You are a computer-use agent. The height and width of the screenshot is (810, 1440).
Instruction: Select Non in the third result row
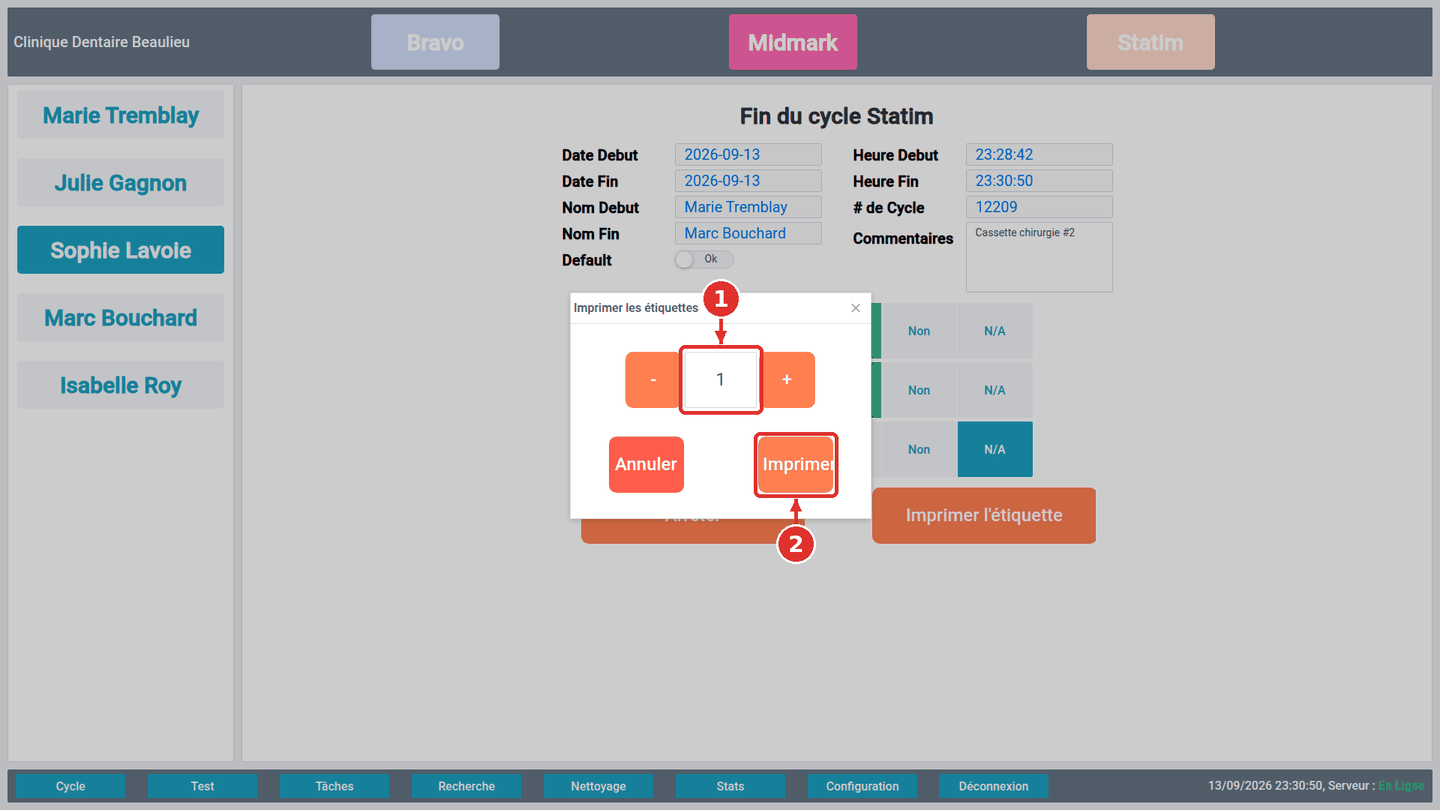pyautogui.click(x=919, y=449)
